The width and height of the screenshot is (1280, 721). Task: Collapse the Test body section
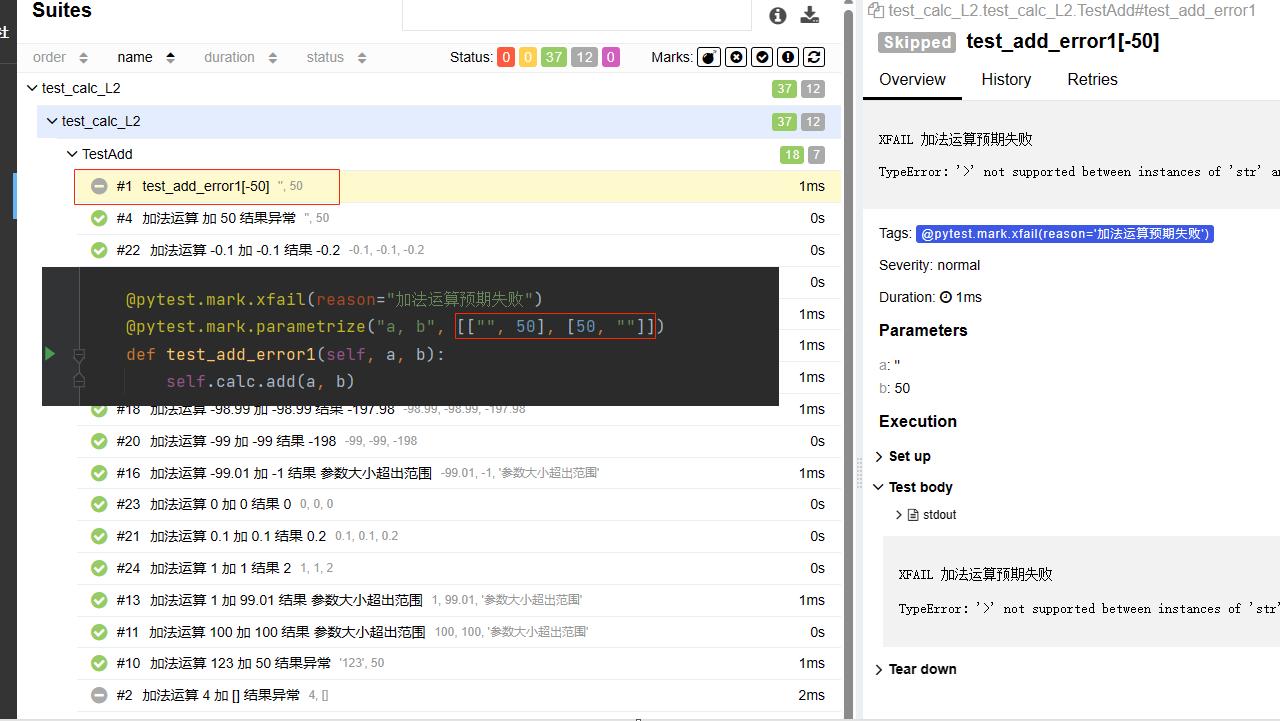913,487
